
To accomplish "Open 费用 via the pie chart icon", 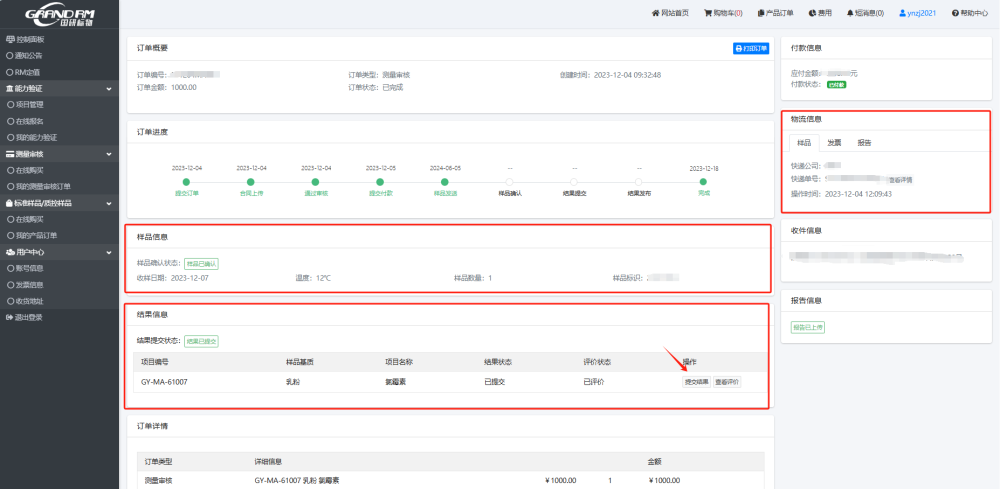I will tap(812, 13).
